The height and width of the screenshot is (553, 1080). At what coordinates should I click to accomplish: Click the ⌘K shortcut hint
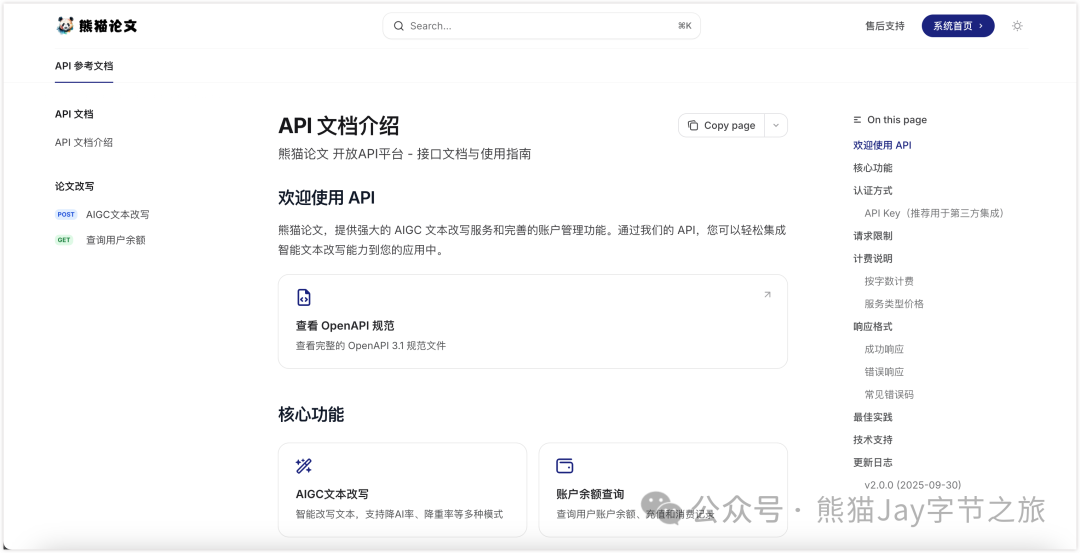coord(685,26)
